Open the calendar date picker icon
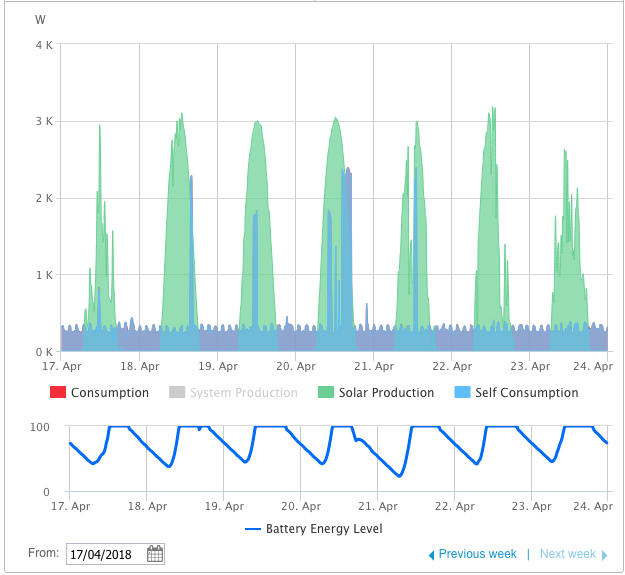625x575 pixels. coord(155,554)
